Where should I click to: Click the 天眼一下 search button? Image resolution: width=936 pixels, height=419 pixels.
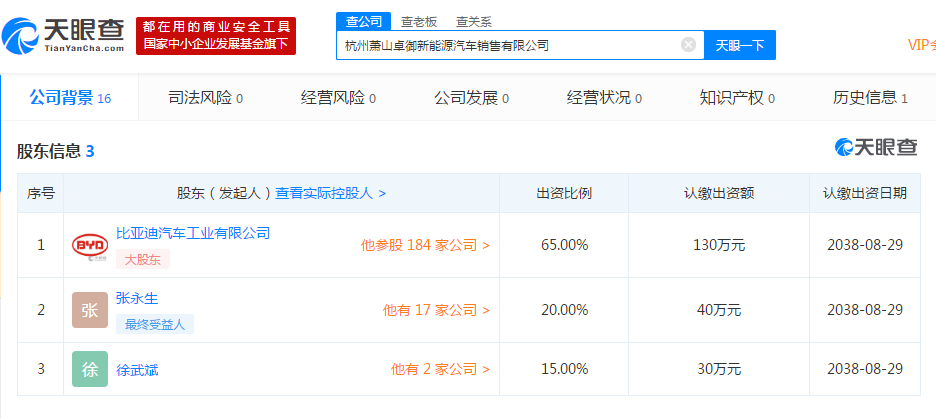click(740, 45)
